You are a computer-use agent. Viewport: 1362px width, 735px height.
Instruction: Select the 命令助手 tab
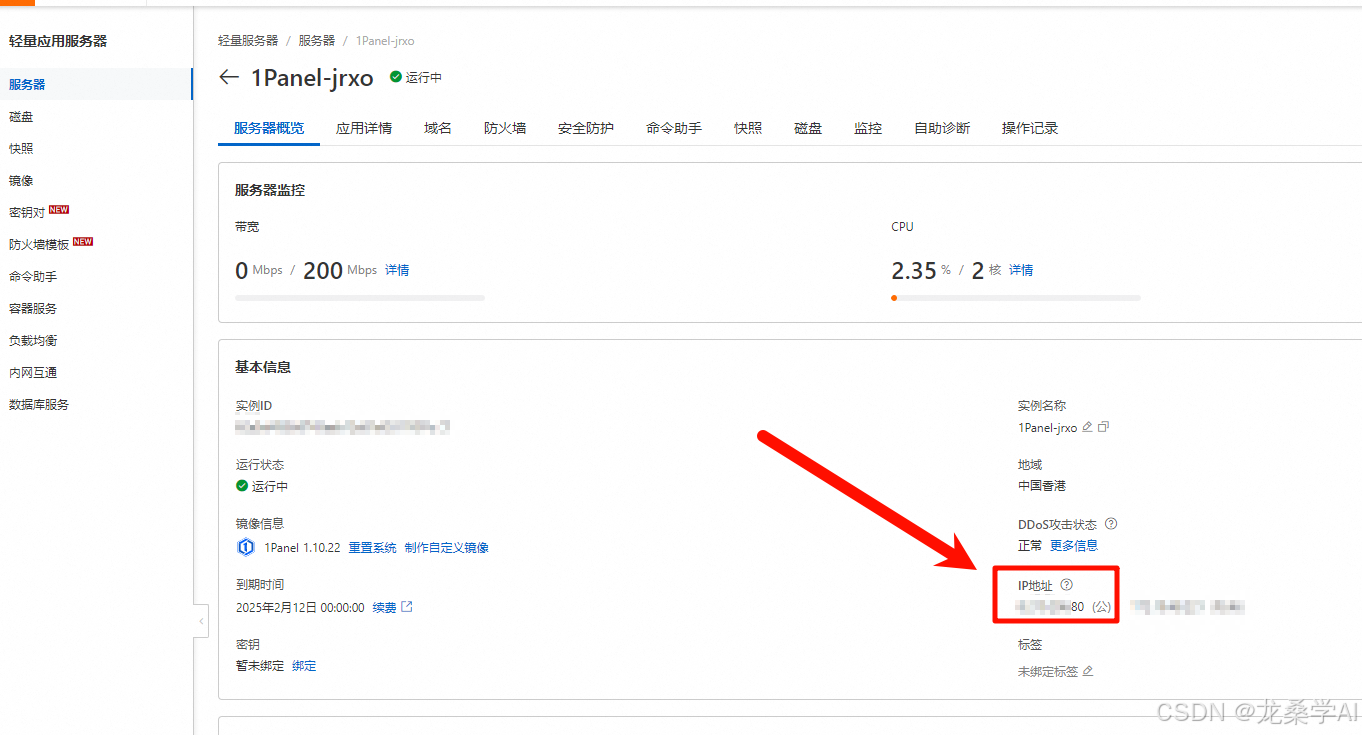coord(674,128)
